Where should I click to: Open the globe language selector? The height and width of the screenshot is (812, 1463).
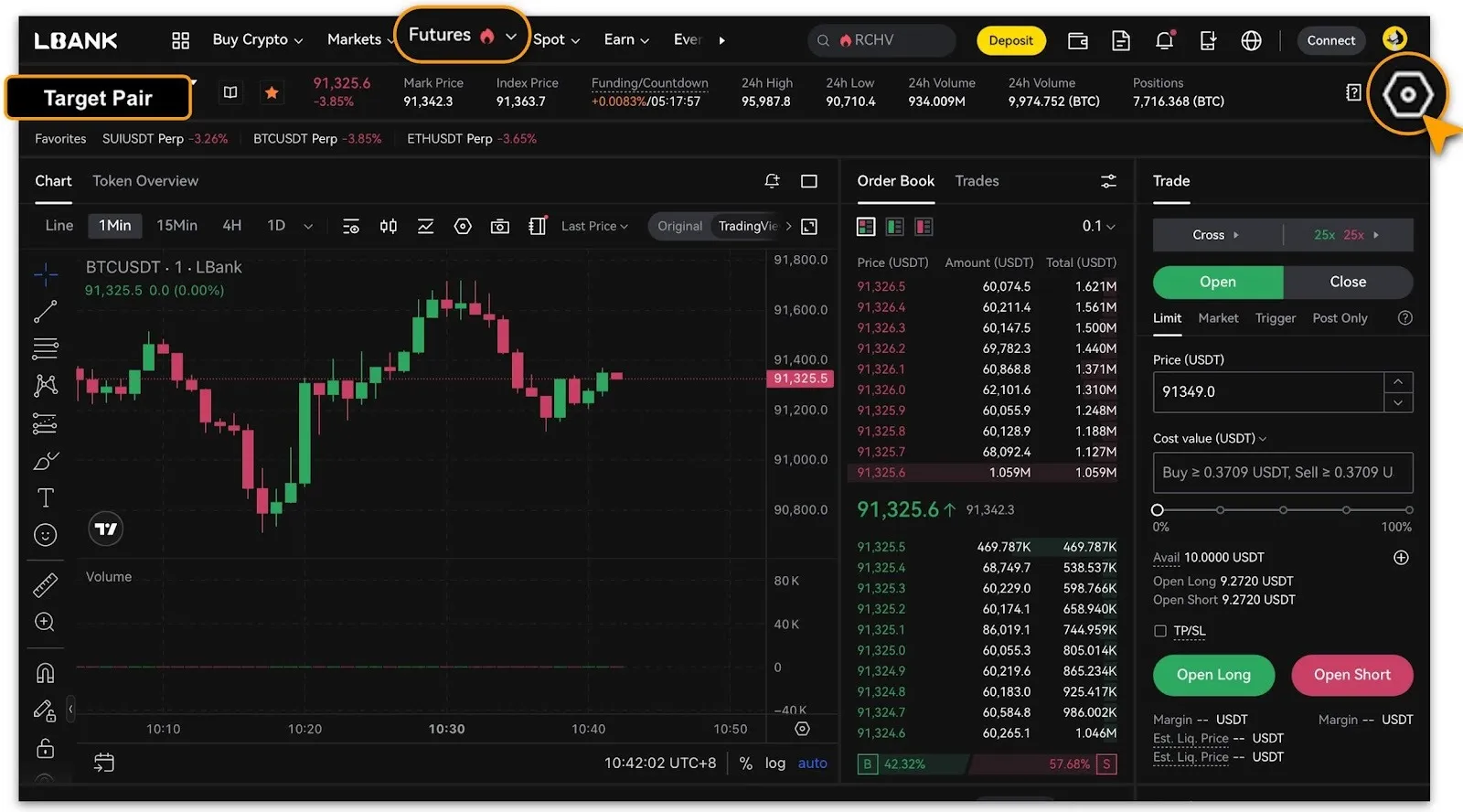tap(1251, 40)
